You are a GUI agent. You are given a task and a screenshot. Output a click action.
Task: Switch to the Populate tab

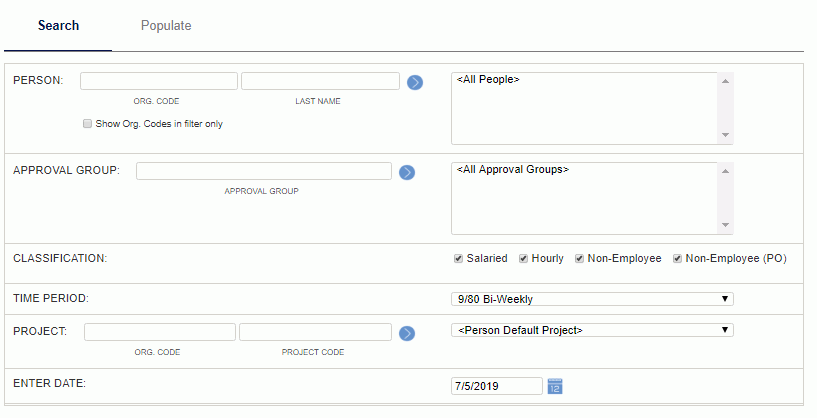pyautogui.click(x=166, y=26)
